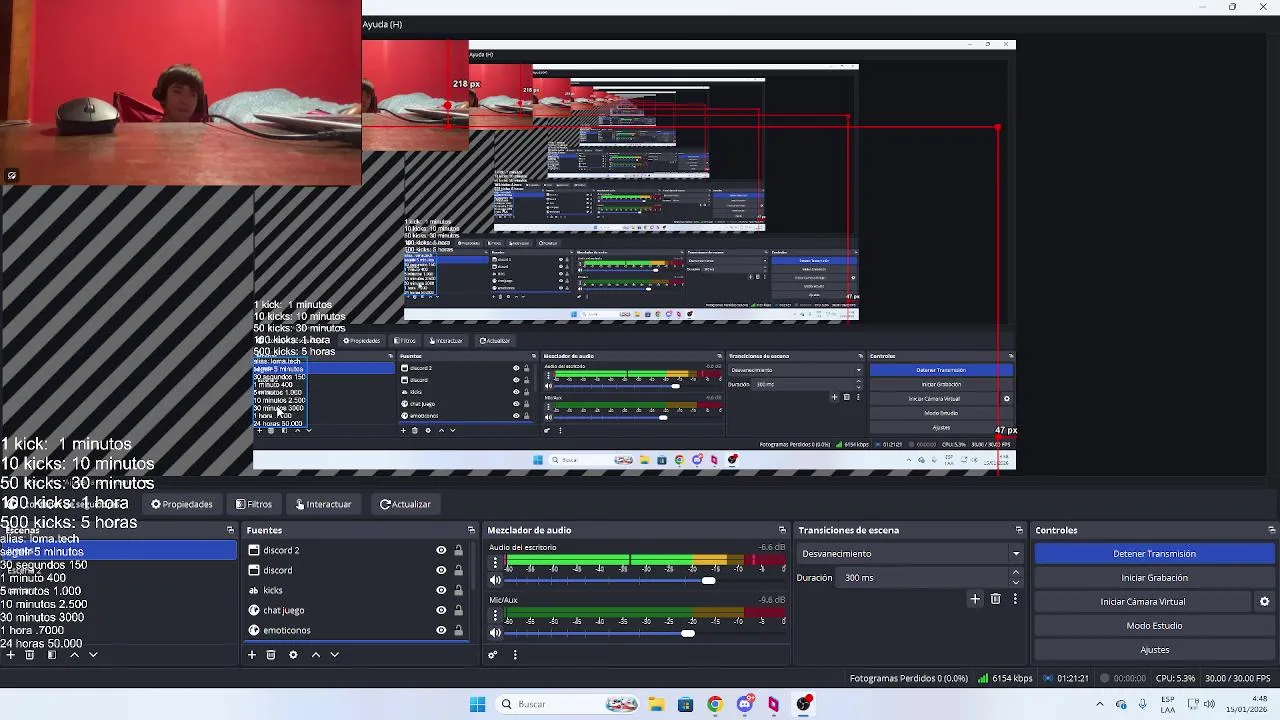Open scene filters icon in Escenas toolbar

coord(51,655)
